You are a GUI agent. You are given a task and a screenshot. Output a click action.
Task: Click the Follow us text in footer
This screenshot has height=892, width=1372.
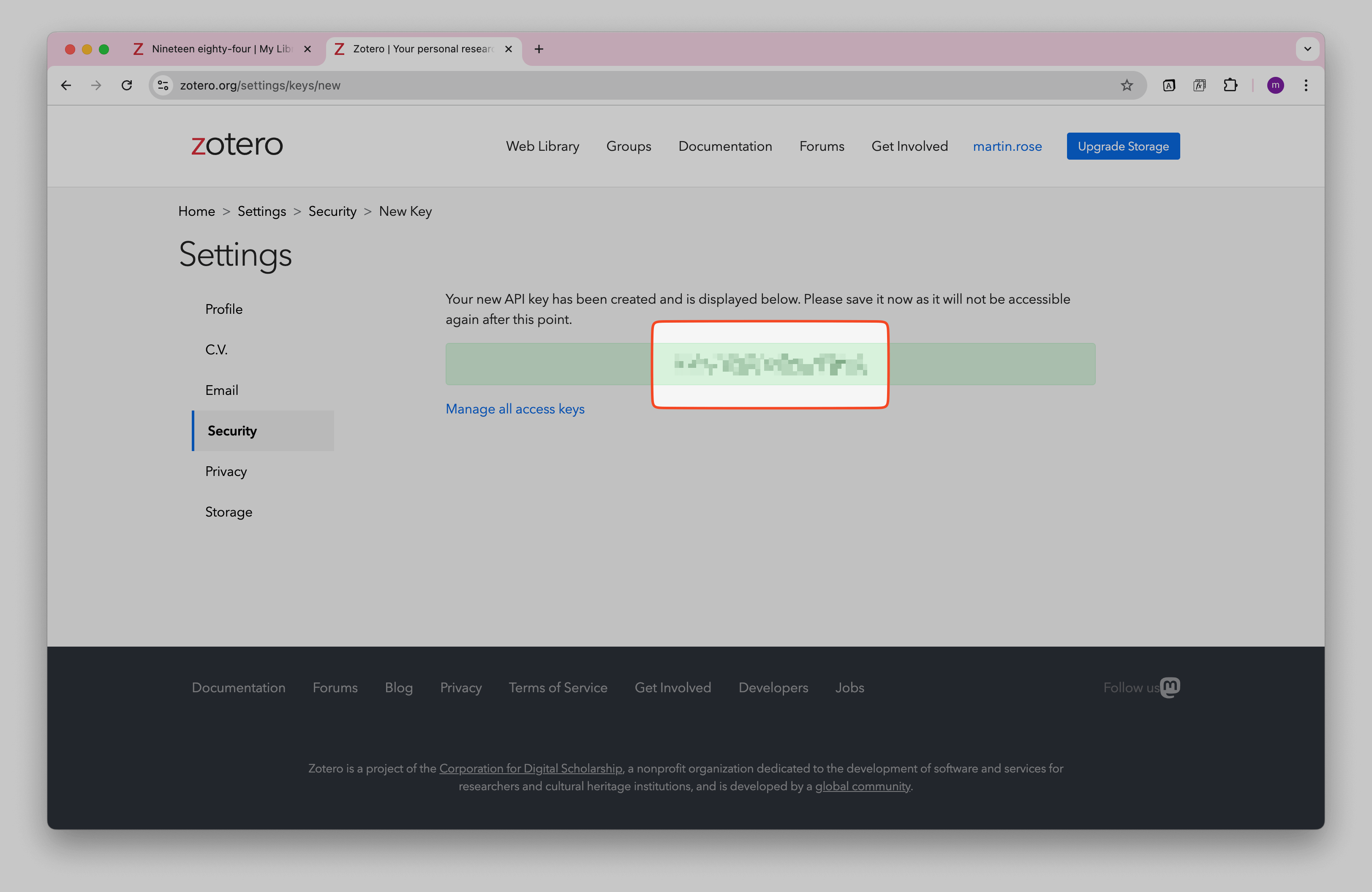tap(1131, 688)
